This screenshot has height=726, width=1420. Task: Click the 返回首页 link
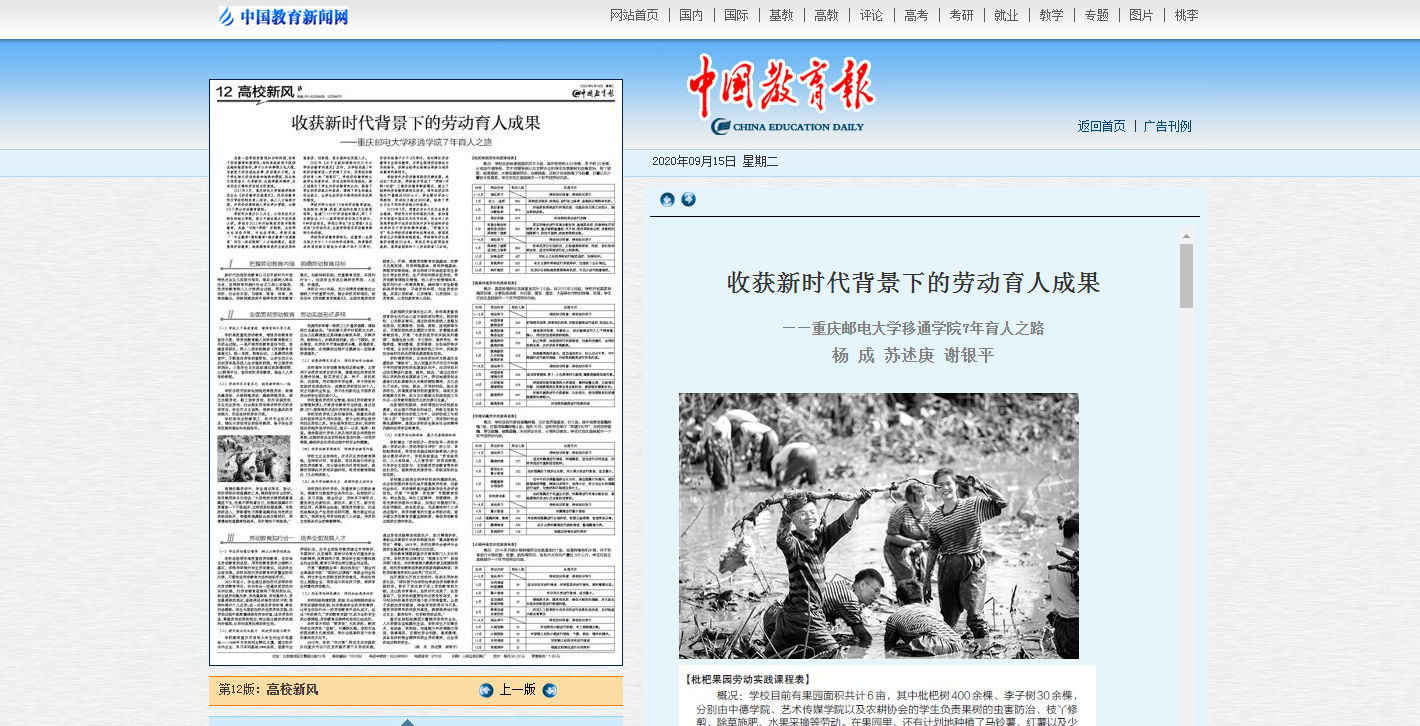point(1101,126)
